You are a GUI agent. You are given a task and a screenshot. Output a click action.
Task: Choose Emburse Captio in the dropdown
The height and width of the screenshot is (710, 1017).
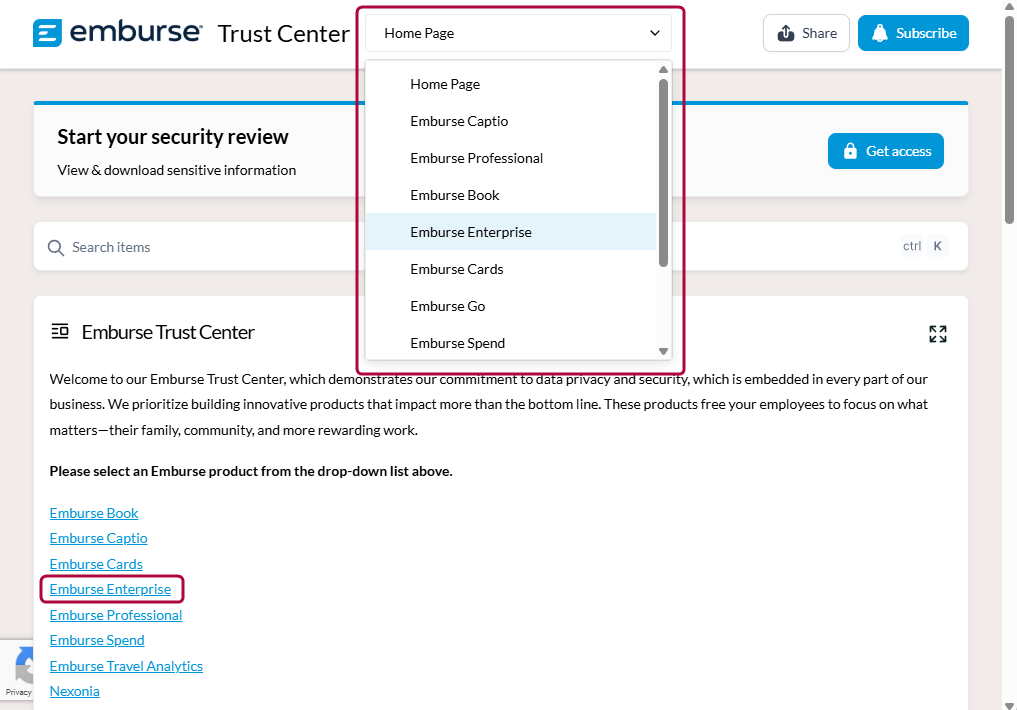pos(459,121)
